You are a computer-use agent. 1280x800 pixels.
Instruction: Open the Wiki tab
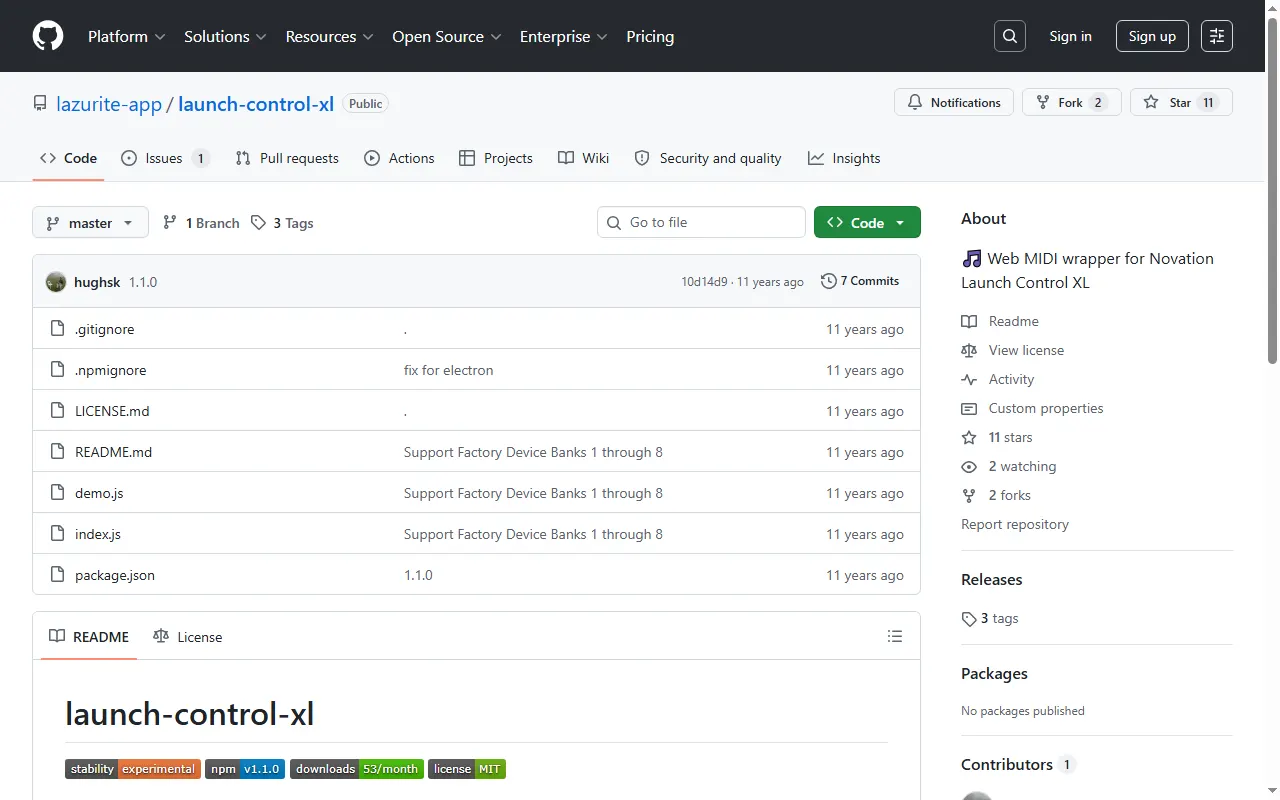[583, 158]
